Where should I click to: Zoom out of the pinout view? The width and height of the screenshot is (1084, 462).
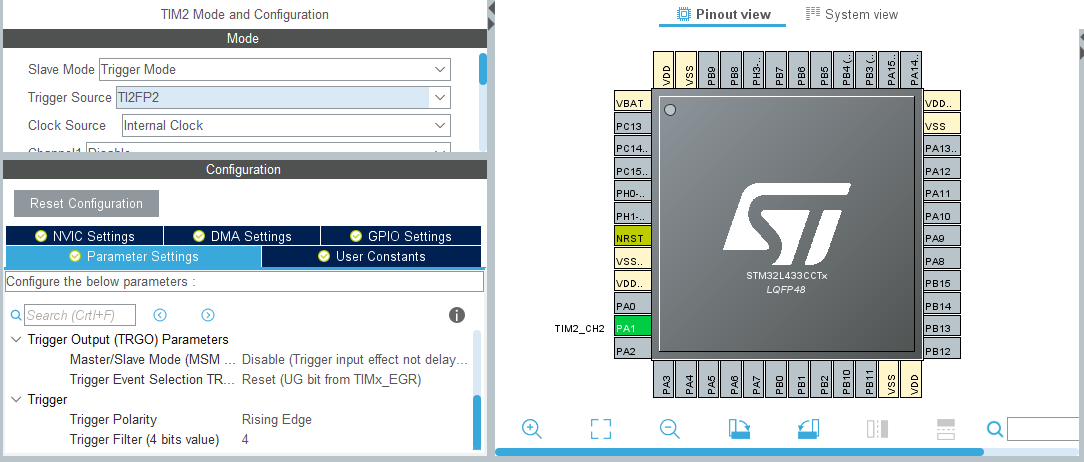(670, 429)
